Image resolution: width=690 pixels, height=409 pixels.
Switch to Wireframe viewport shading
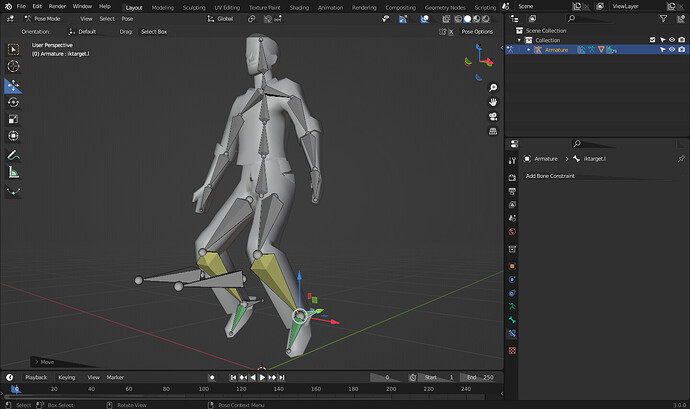(458, 19)
